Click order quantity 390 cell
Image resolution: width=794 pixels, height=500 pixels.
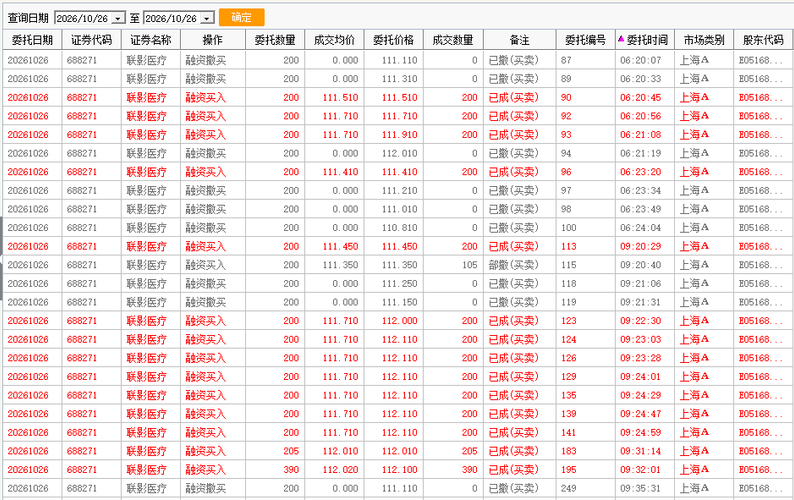click(275, 470)
